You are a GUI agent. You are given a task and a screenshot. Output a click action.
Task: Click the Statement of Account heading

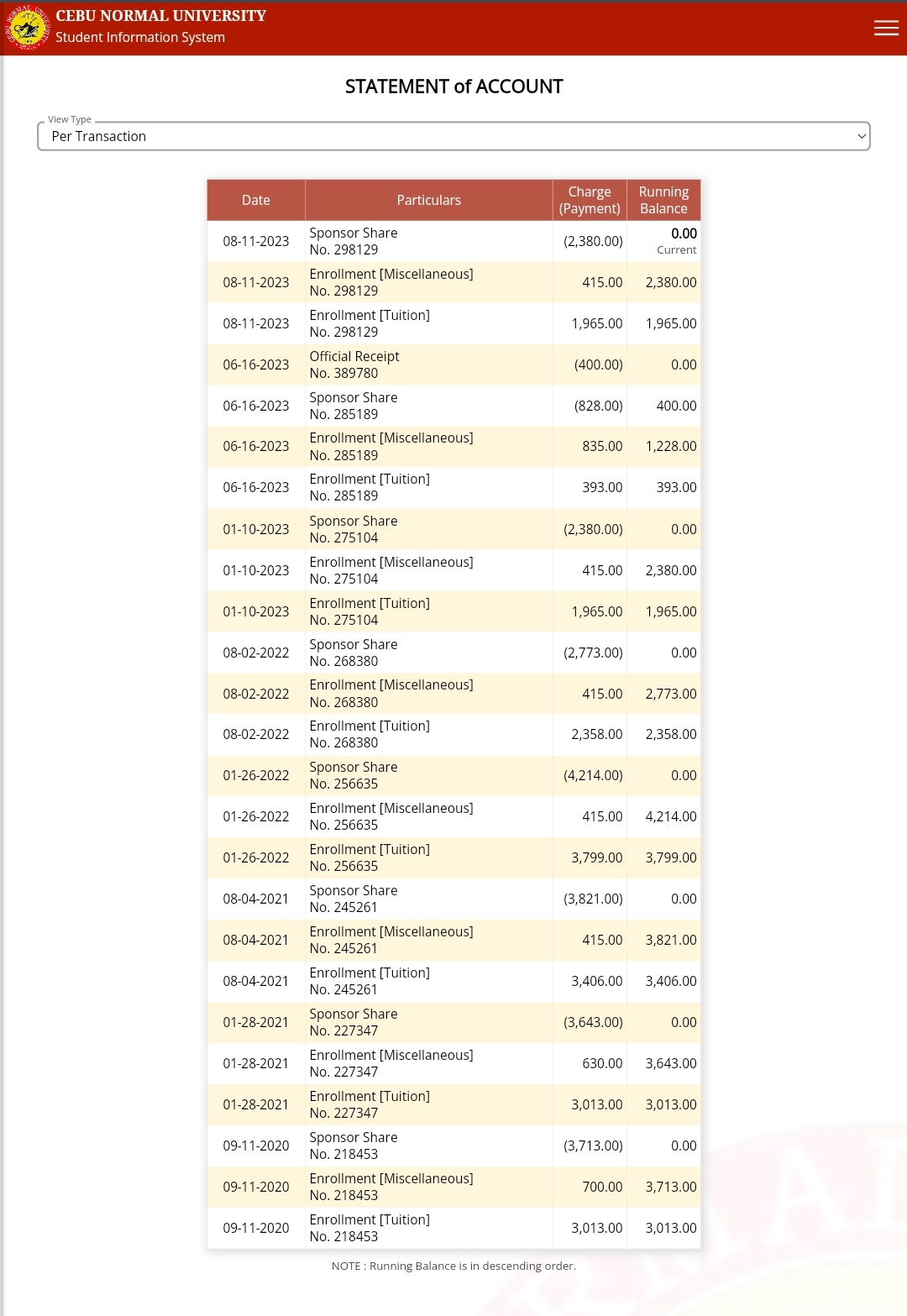click(x=453, y=87)
